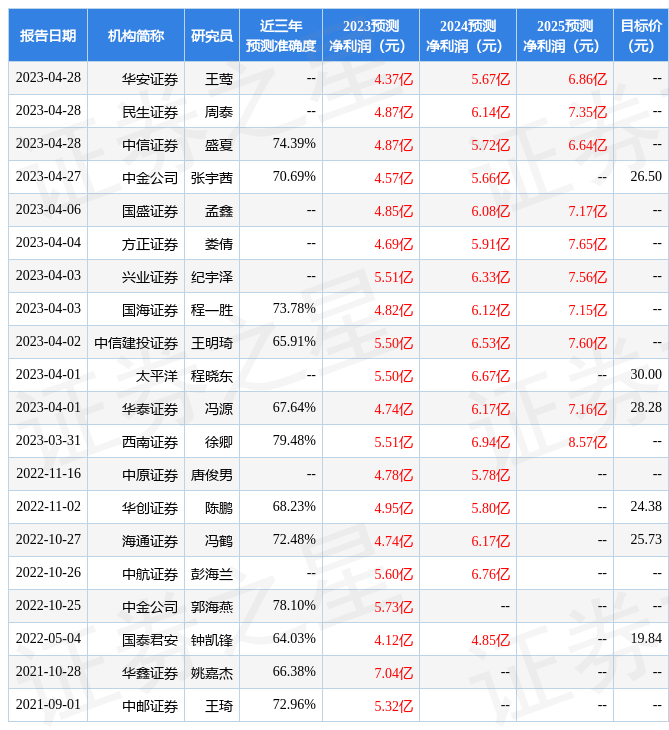Click the 8.57亿 2025 profit forecast
Viewport: 669px width, 730px height.
[x=588, y=442]
